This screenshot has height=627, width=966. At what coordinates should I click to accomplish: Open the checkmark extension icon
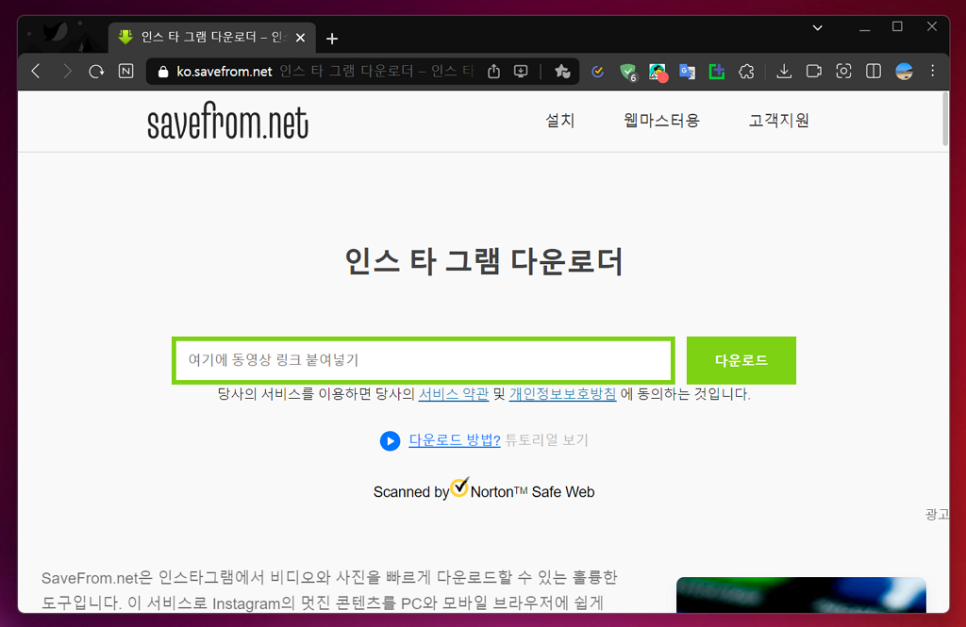[597, 71]
